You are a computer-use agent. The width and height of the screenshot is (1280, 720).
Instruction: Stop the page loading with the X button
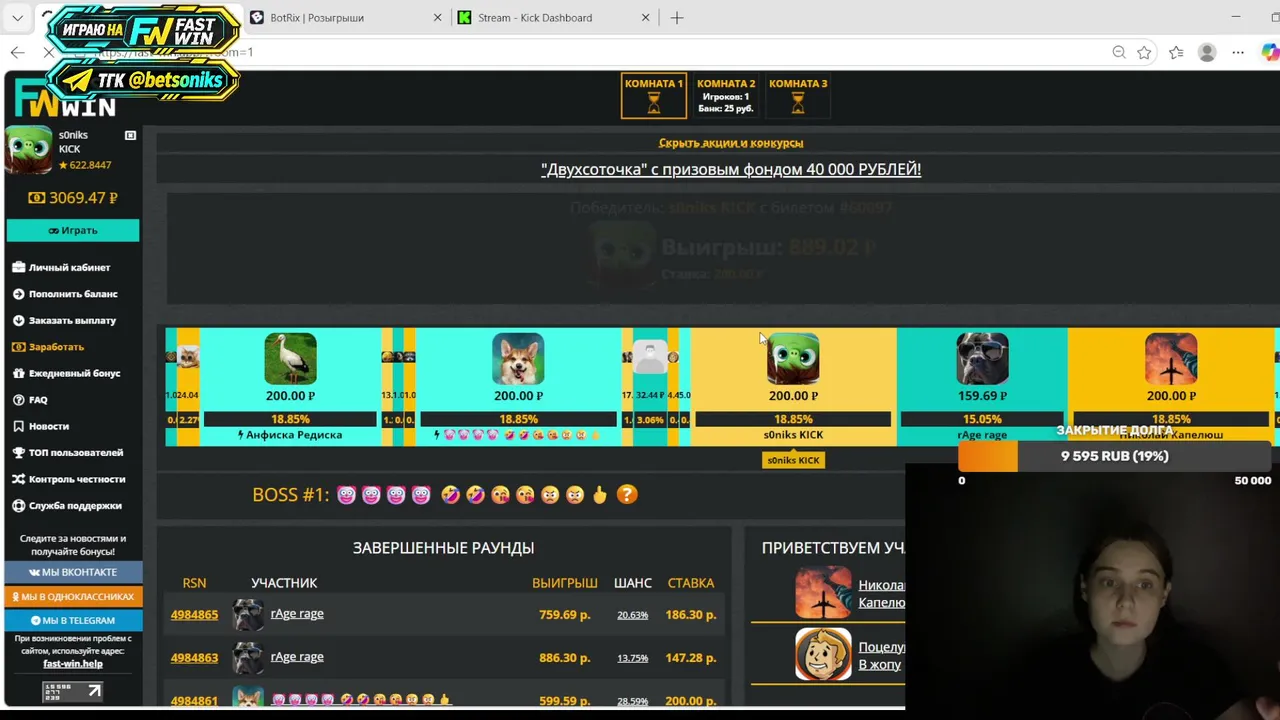[x=48, y=52]
